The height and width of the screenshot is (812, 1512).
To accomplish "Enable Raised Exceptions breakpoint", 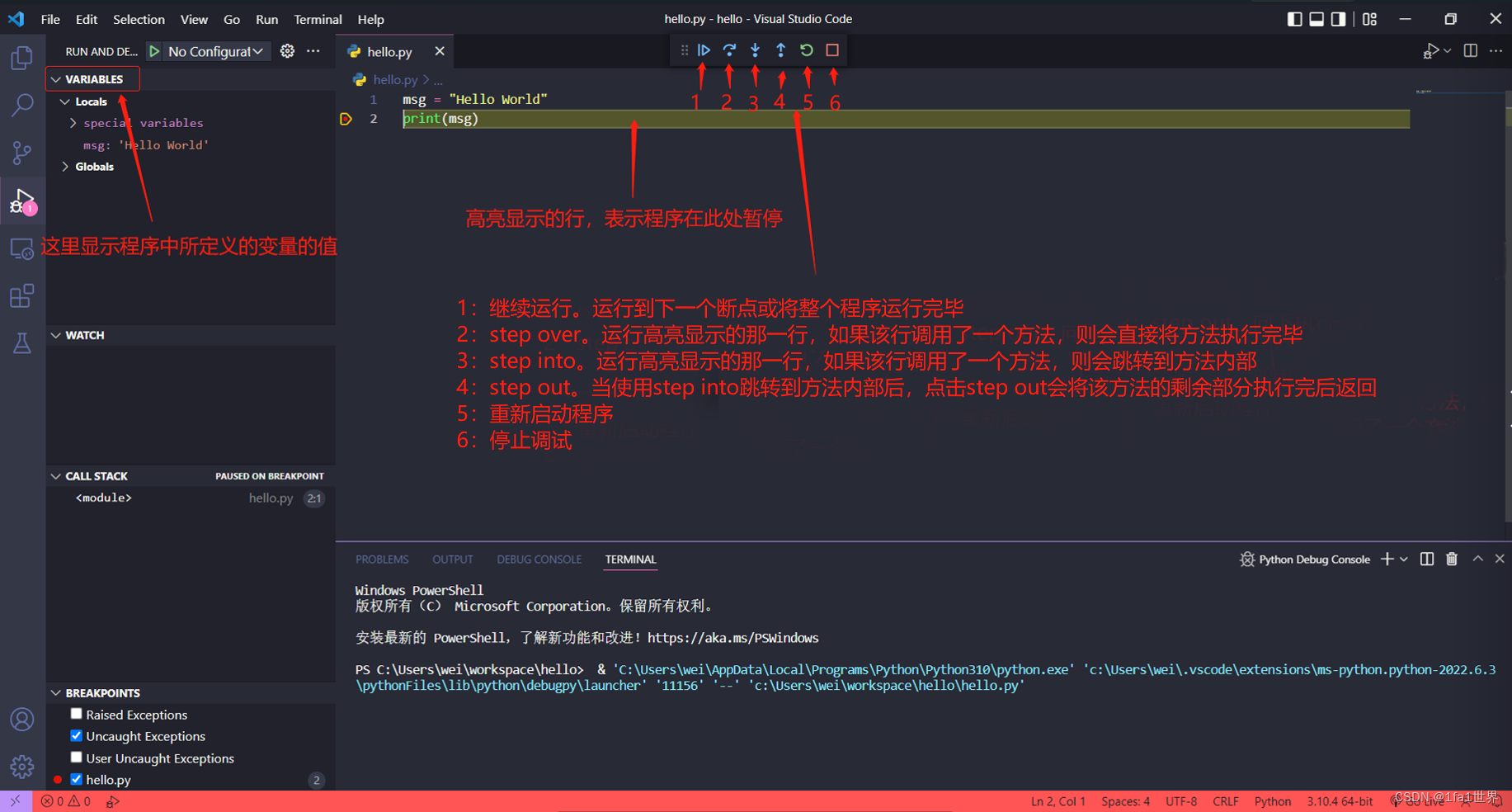I will click(x=77, y=714).
